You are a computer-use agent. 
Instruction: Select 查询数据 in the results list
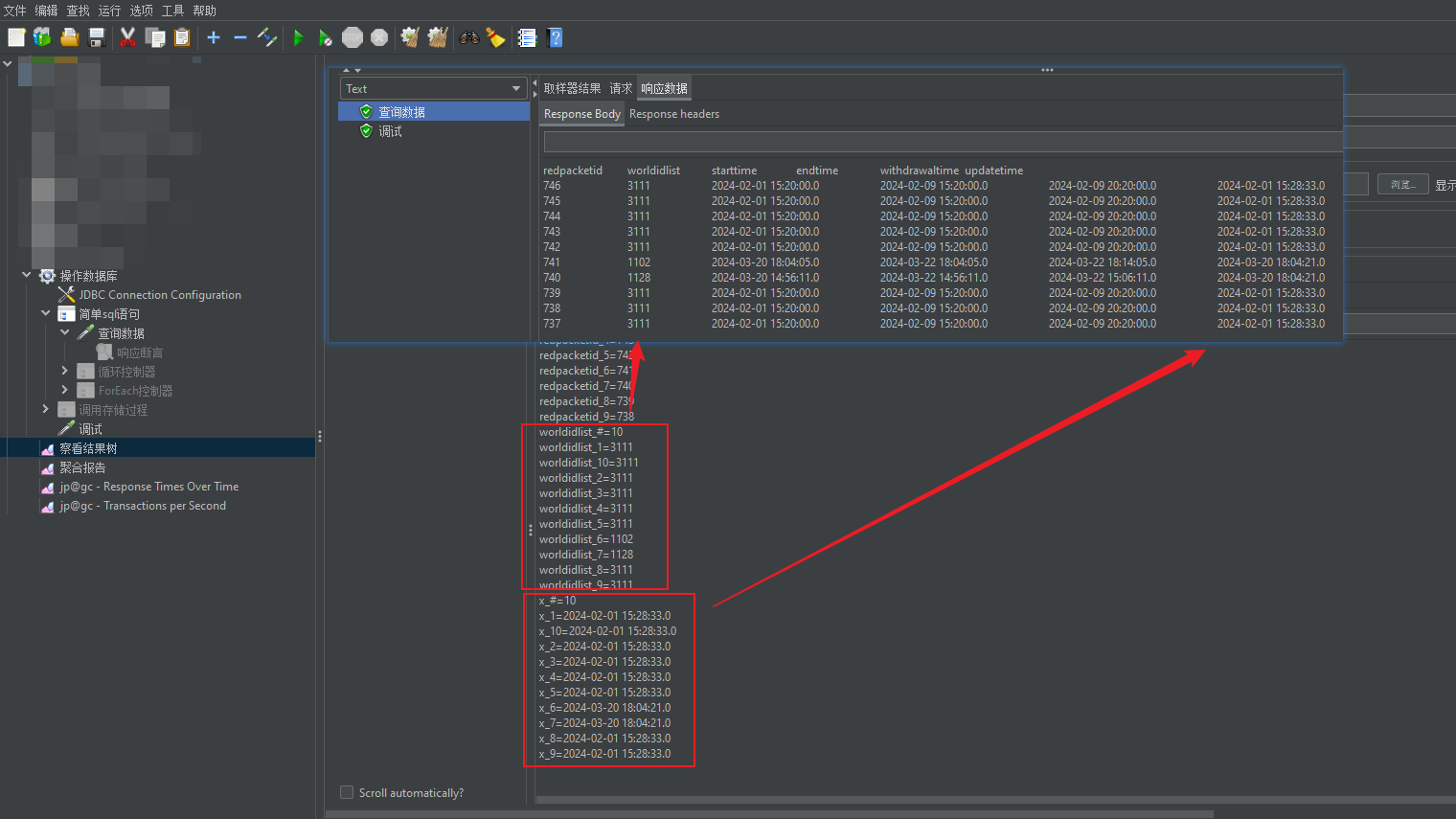coord(434,112)
